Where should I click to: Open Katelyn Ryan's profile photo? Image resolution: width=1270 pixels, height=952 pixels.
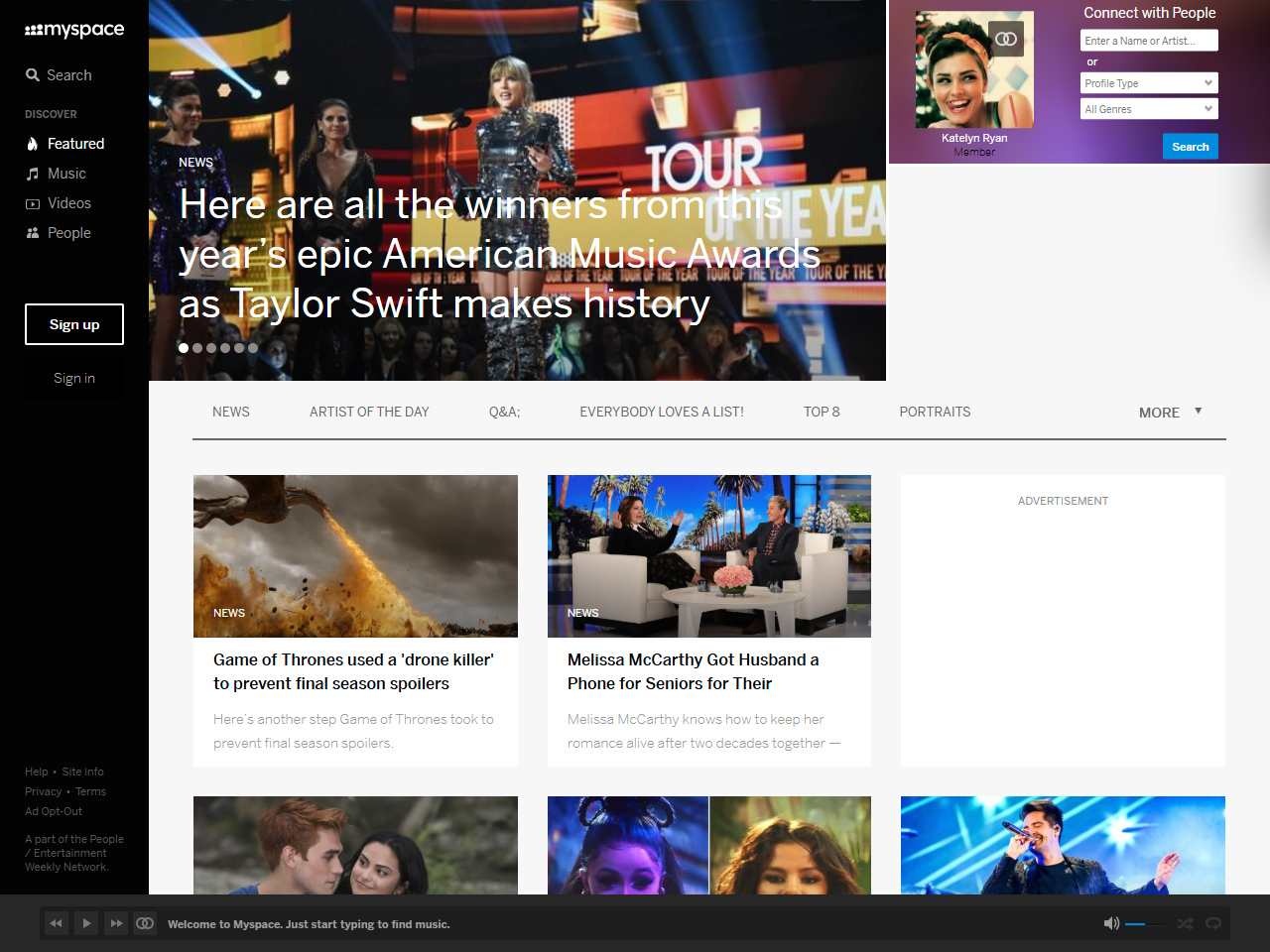pos(974,69)
